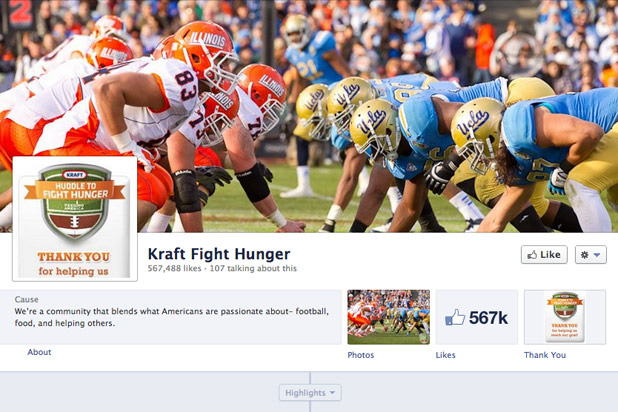Click the blue thumbs-up icon beside 567k
Screen dimensions: 618x412
tap(455, 317)
